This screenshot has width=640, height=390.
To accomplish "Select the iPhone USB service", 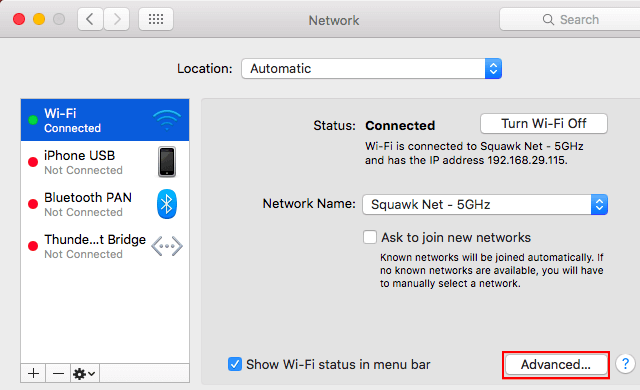I will pyautogui.click(x=105, y=162).
